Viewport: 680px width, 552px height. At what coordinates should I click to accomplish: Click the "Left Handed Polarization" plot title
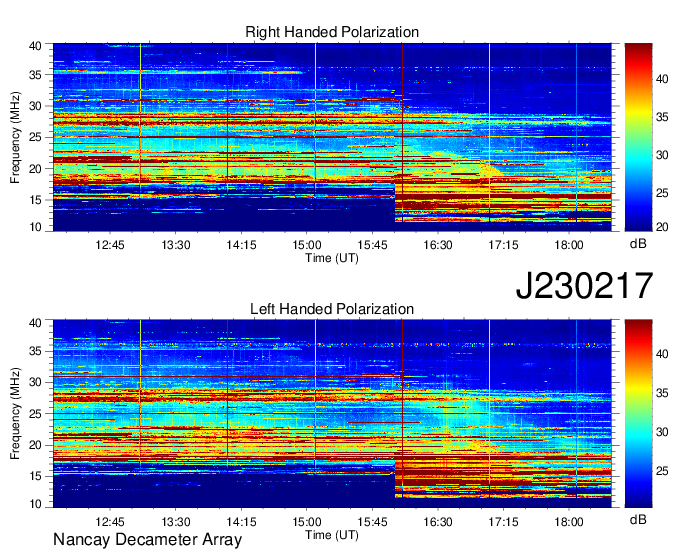click(x=332, y=309)
